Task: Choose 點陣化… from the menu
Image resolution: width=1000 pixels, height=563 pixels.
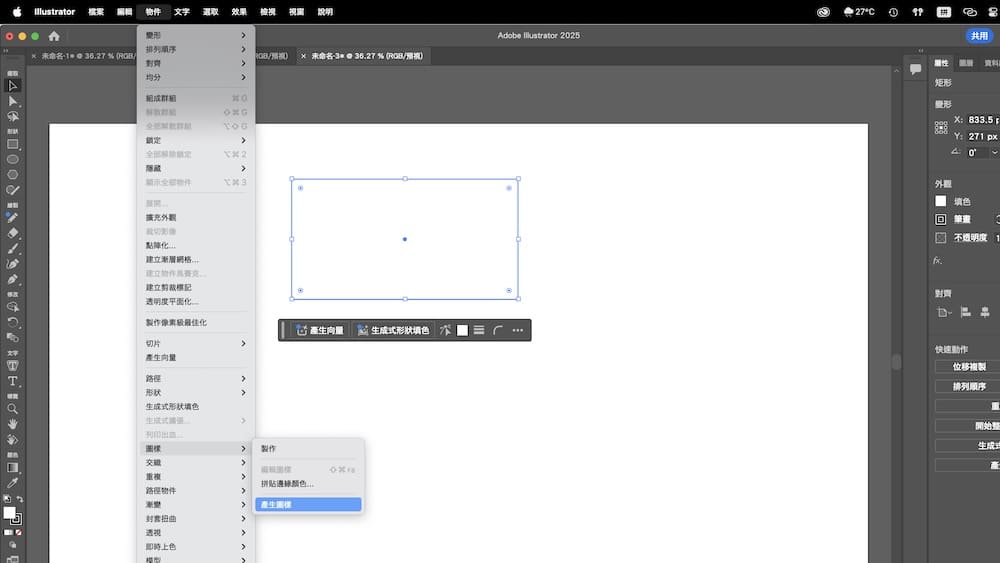Action: 196,245
